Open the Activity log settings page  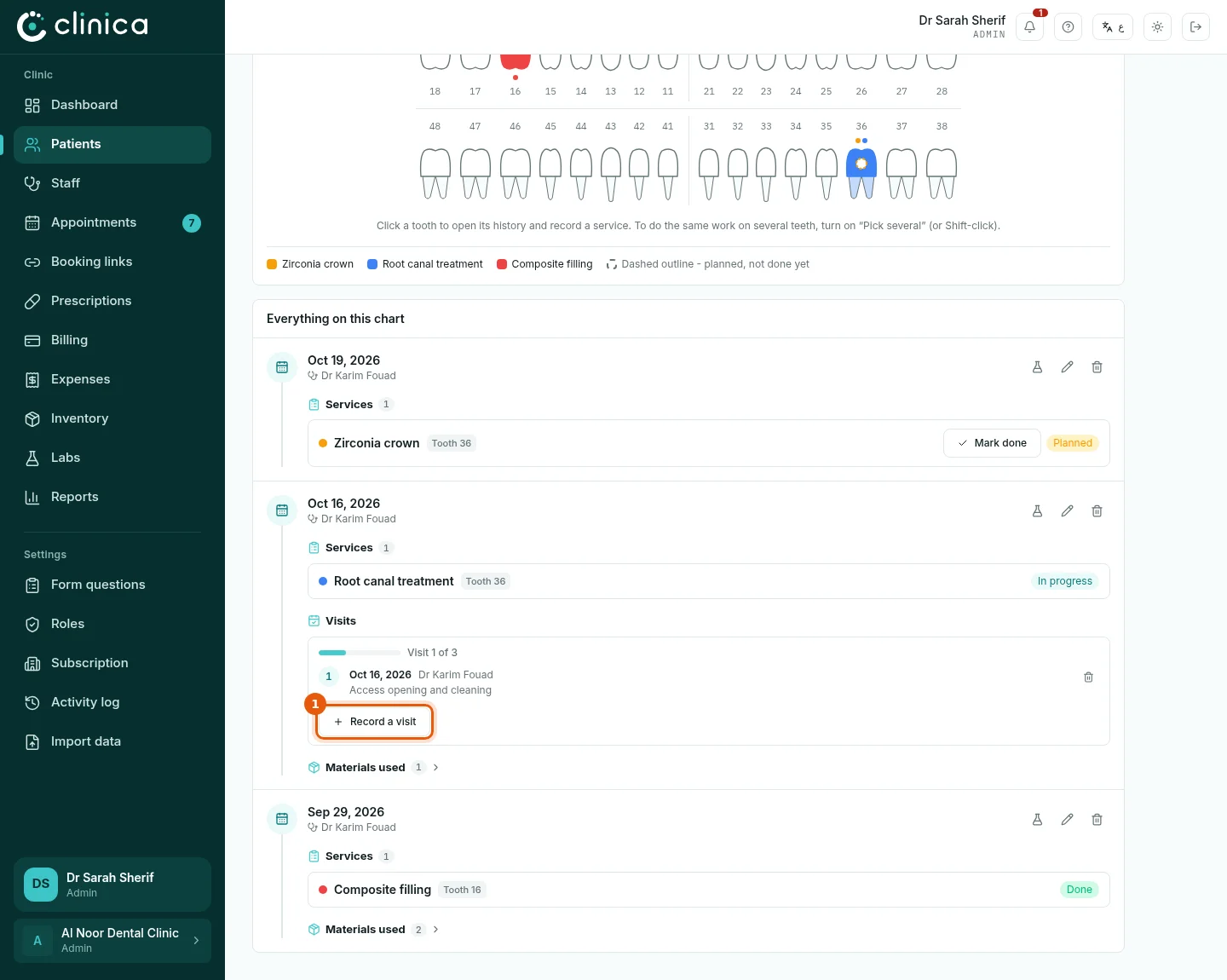coord(112,703)
